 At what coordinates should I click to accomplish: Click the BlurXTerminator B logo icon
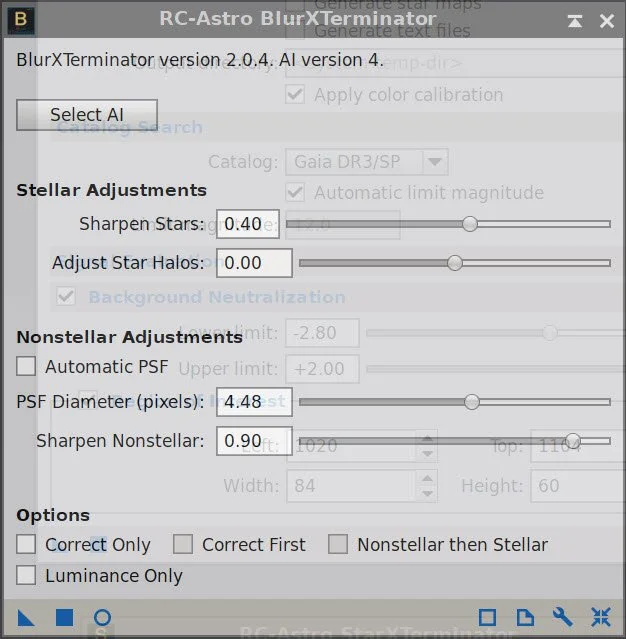point(21,20)
